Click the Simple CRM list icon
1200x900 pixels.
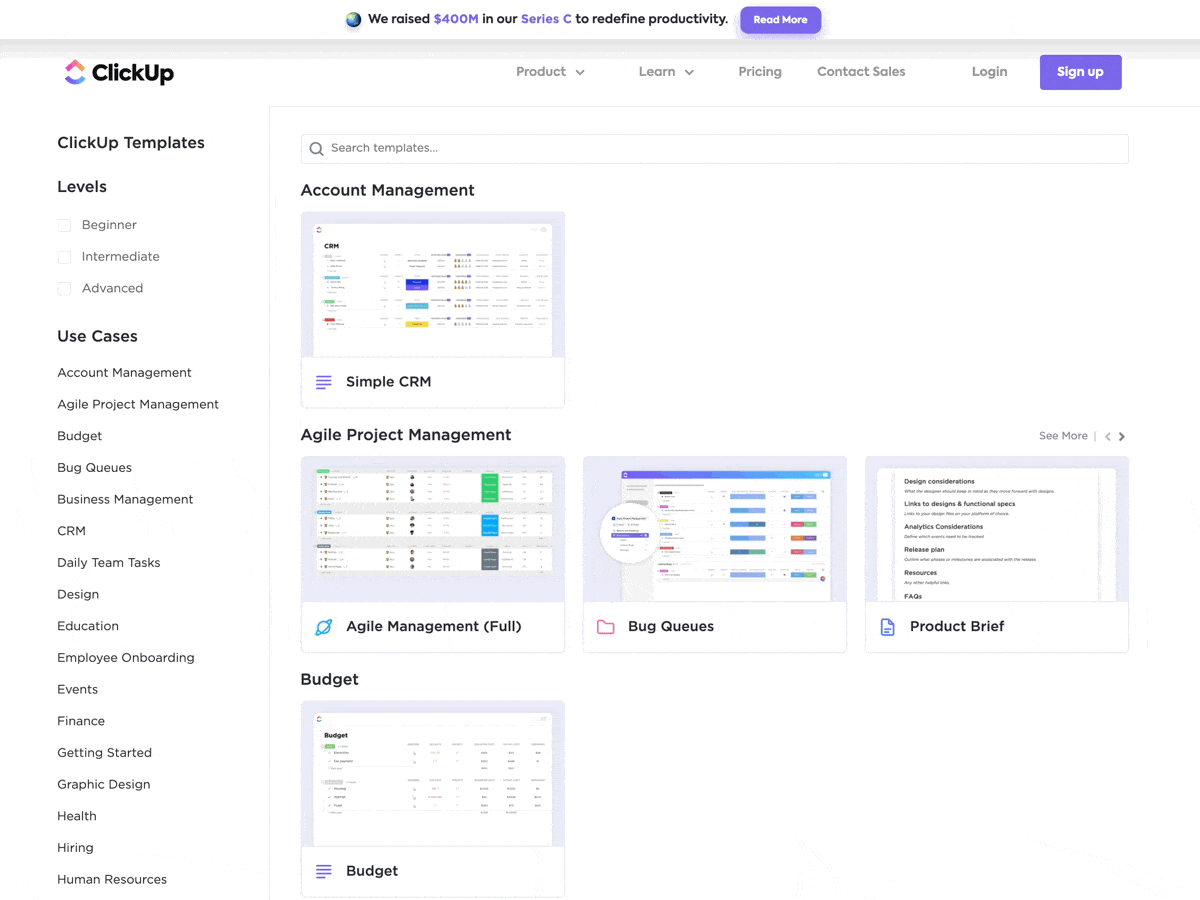[x=324, y=382]
